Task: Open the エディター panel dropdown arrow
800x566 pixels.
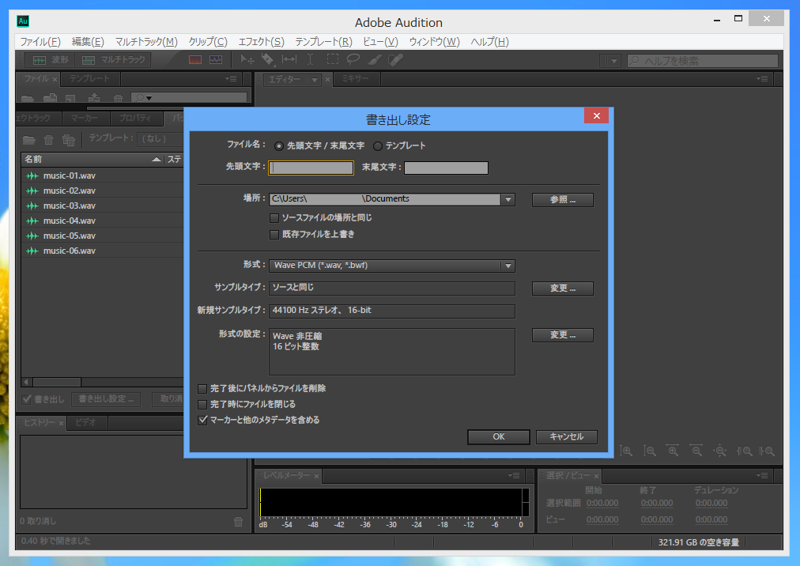Action: pos(314,80)
